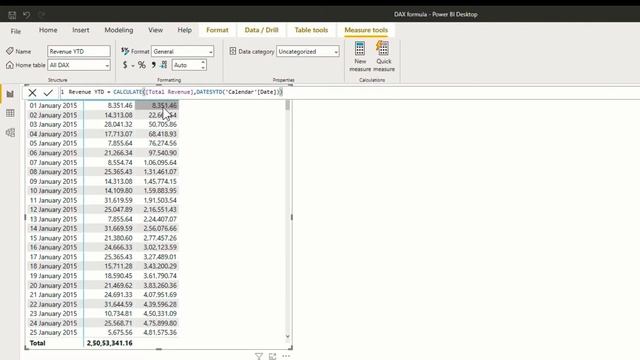
Task: Open the Data view from sidebar
Action: 10,113
